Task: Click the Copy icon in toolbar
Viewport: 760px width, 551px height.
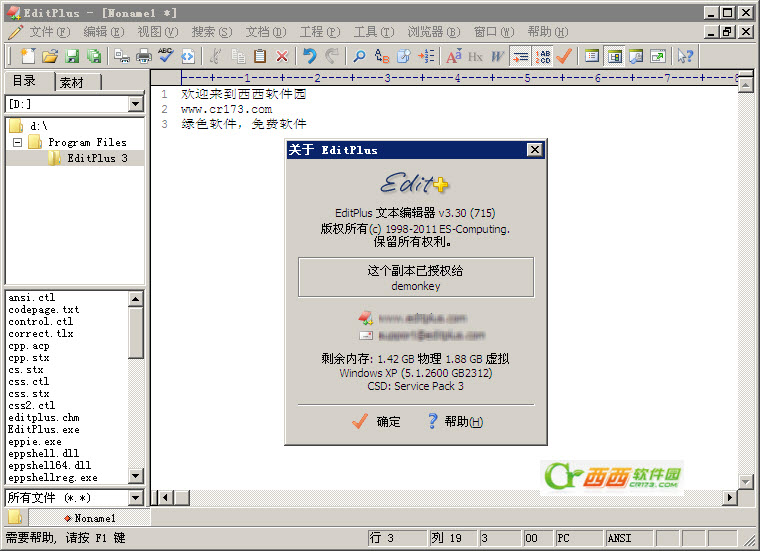Action: coord(238,56)
